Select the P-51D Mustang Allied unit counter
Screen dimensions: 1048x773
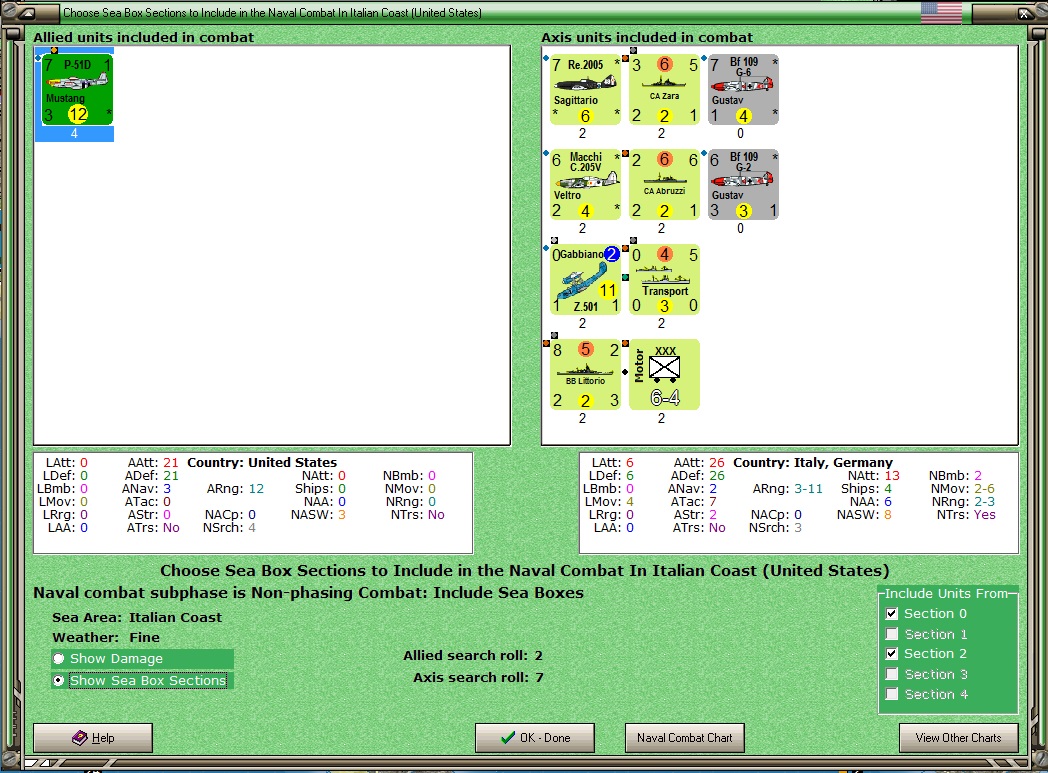pyautogui.click(x=78, y=90)
